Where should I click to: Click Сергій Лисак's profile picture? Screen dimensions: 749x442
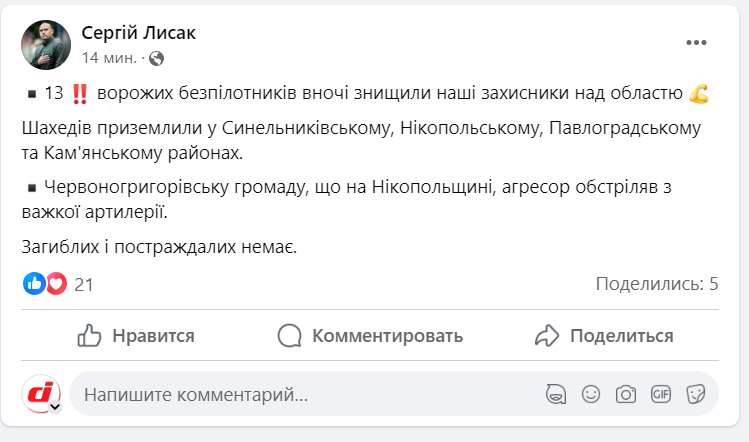pos(46,45)
